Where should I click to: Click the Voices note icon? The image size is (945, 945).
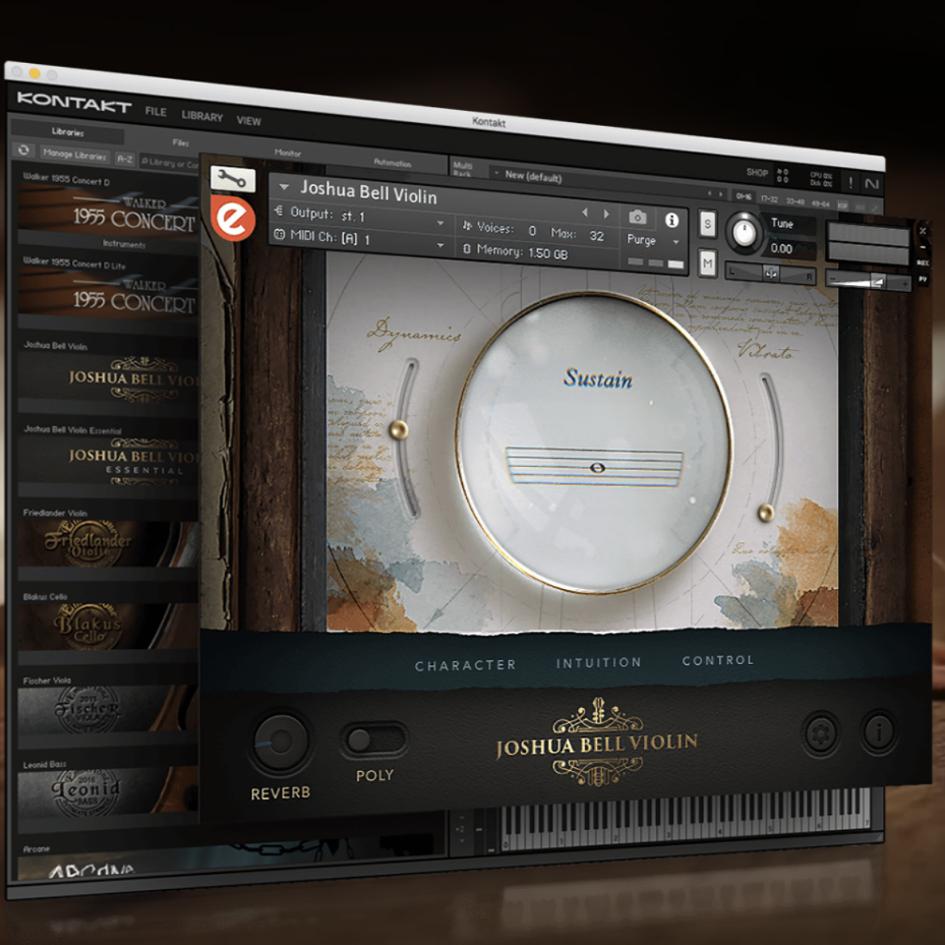(x=466, y=225)
